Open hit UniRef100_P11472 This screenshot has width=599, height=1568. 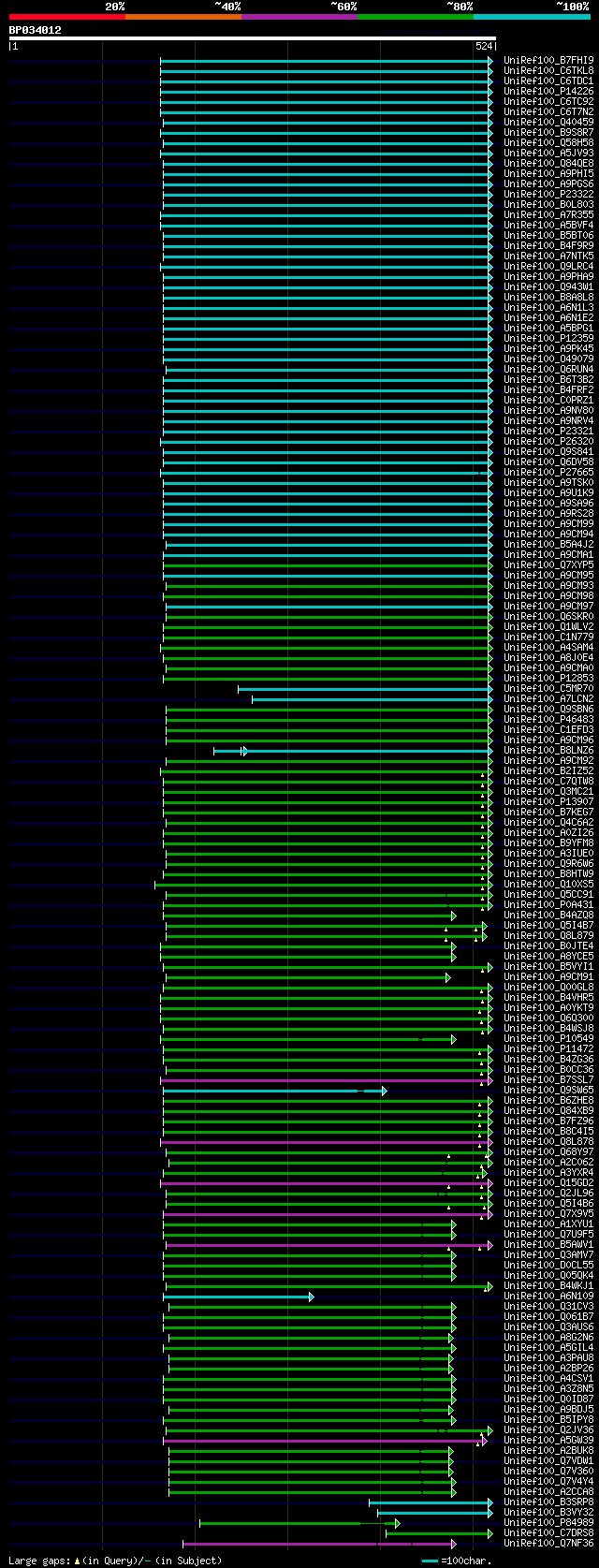click(x=548, y=1048)
